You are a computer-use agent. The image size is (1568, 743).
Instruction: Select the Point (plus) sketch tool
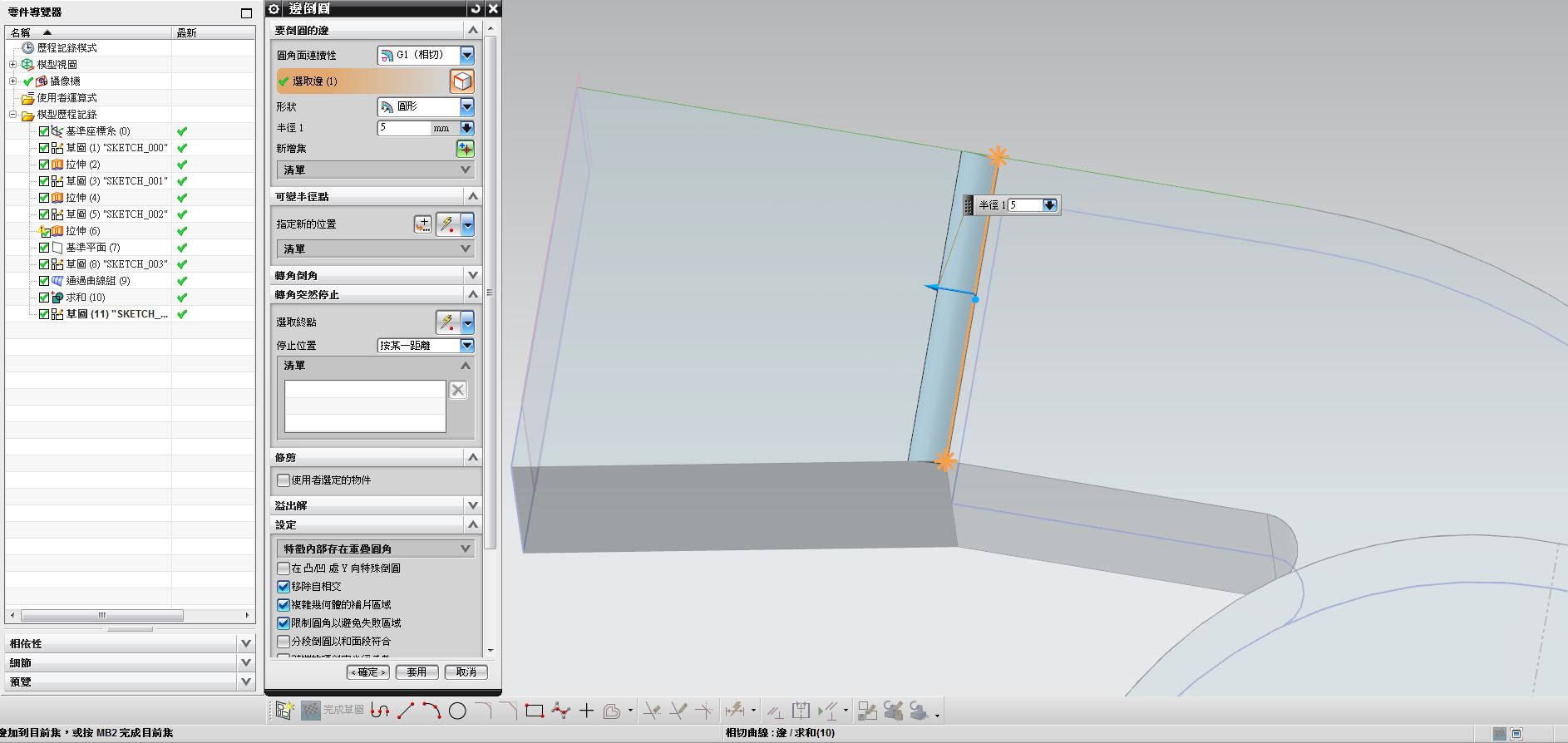pos(586,711)
